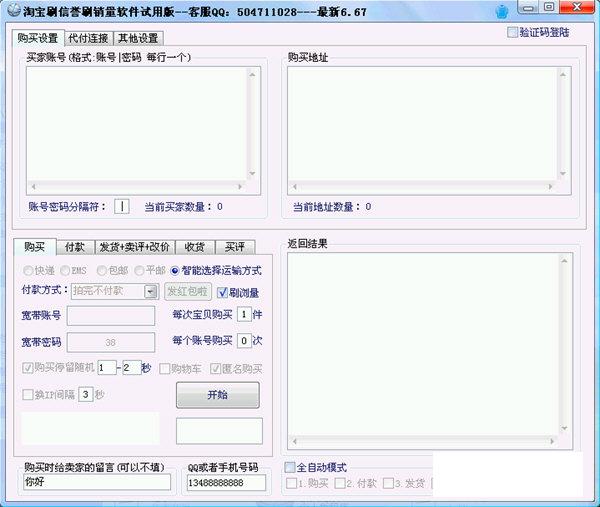
Task: Toggle the 匿名购买 checkbox
Action: 215,368
